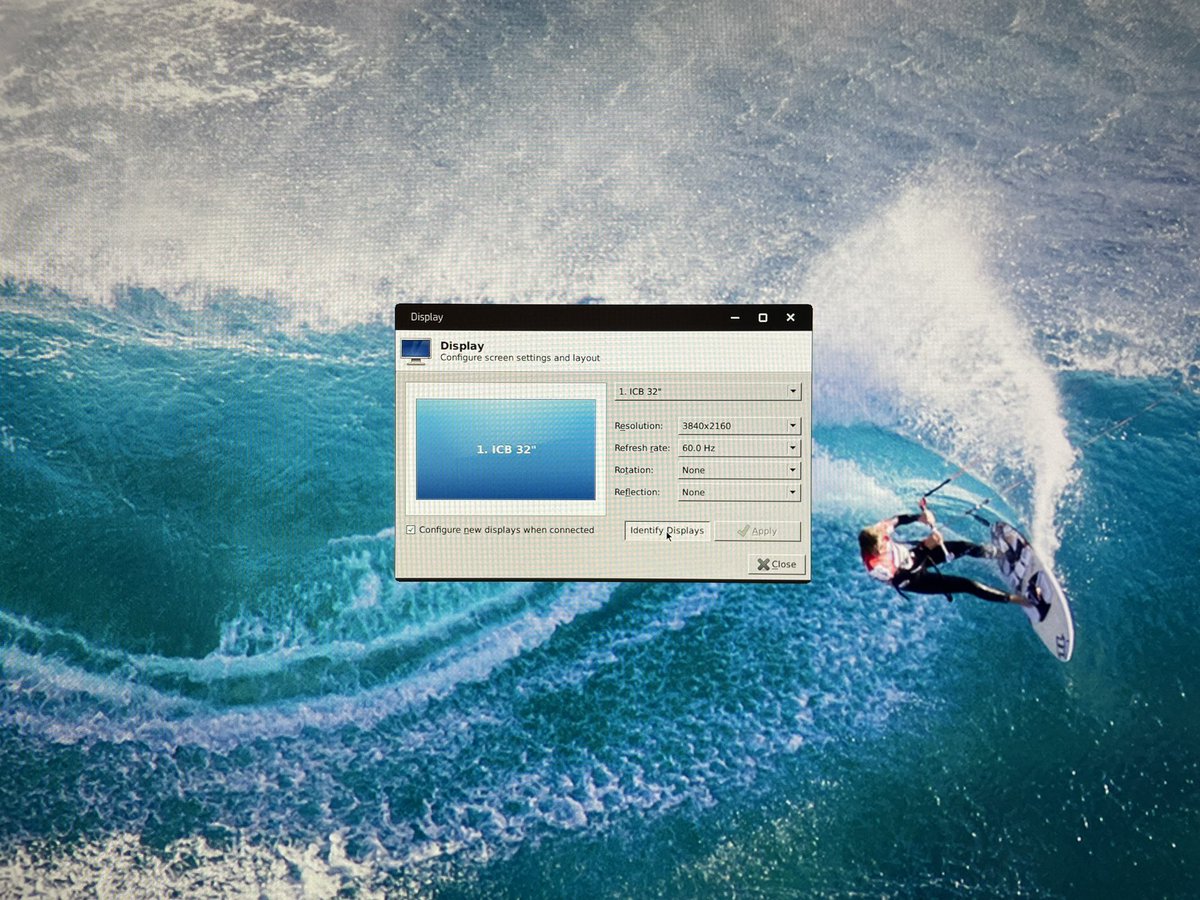Select the 1. ICB 32" monitor preview
Image resolution: width=1200 pixels, height=900 pixels.
tap(506, 449)
